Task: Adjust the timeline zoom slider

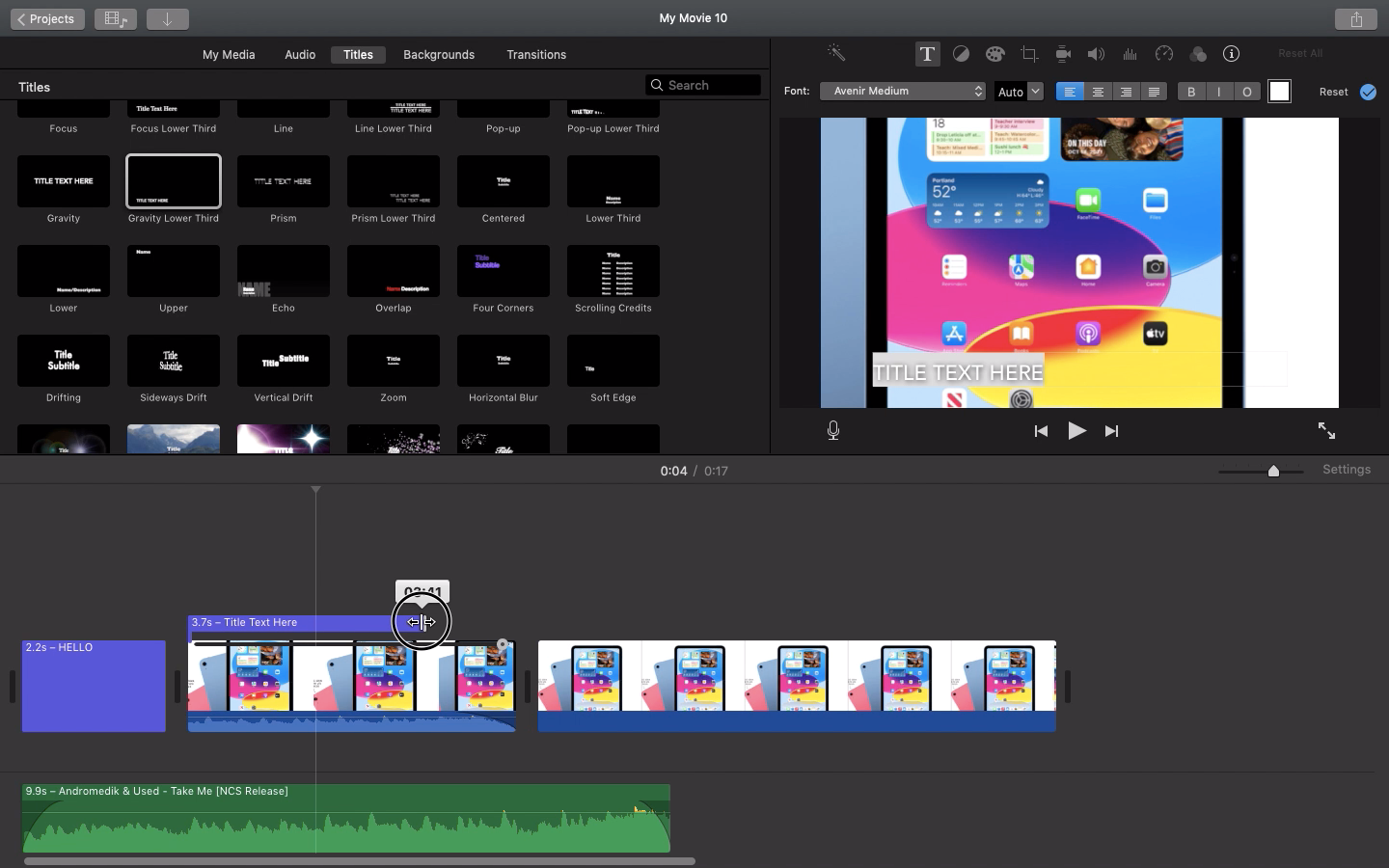Action: [1273, 471]
